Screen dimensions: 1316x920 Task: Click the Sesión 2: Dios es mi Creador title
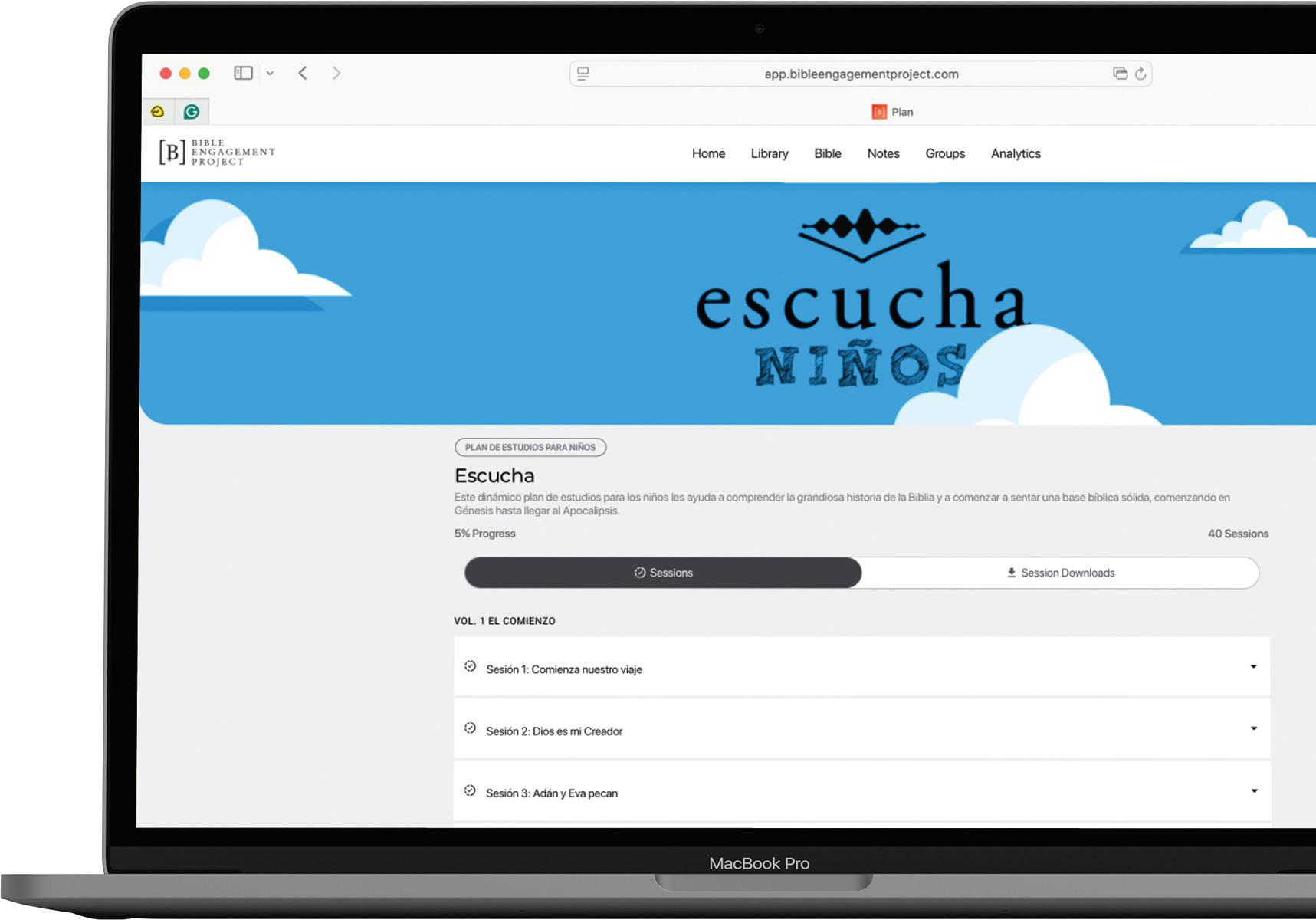[x=554, y=731]
